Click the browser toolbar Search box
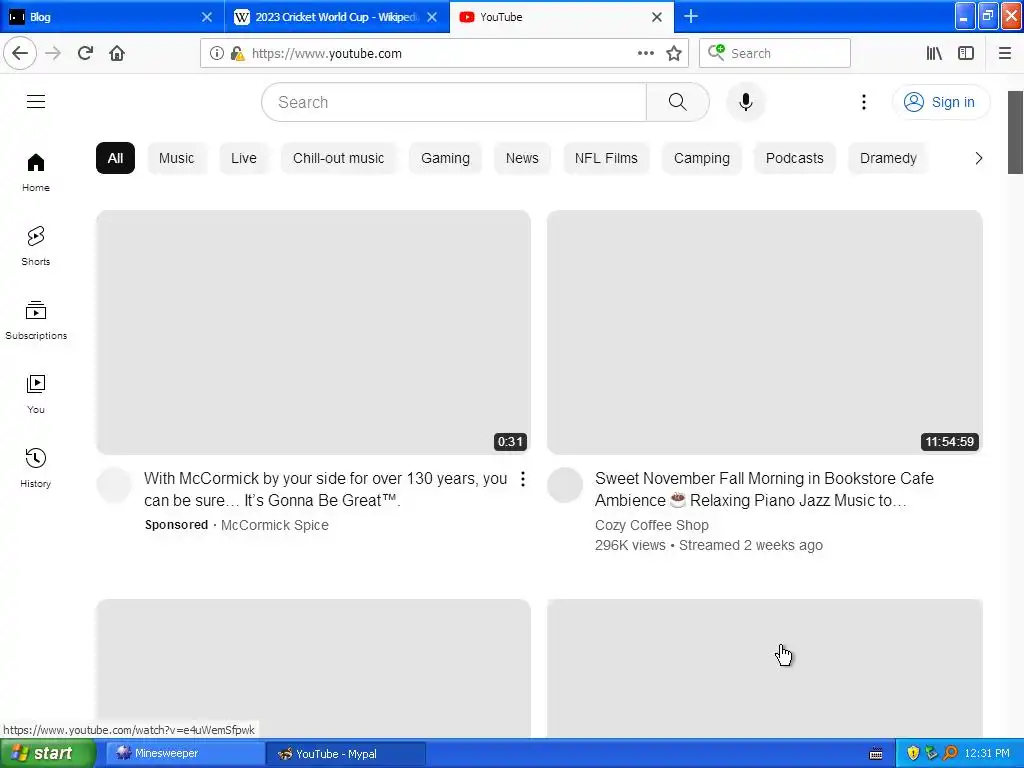The height and width of the screenshot is (768, 1024). click(775, 53)
